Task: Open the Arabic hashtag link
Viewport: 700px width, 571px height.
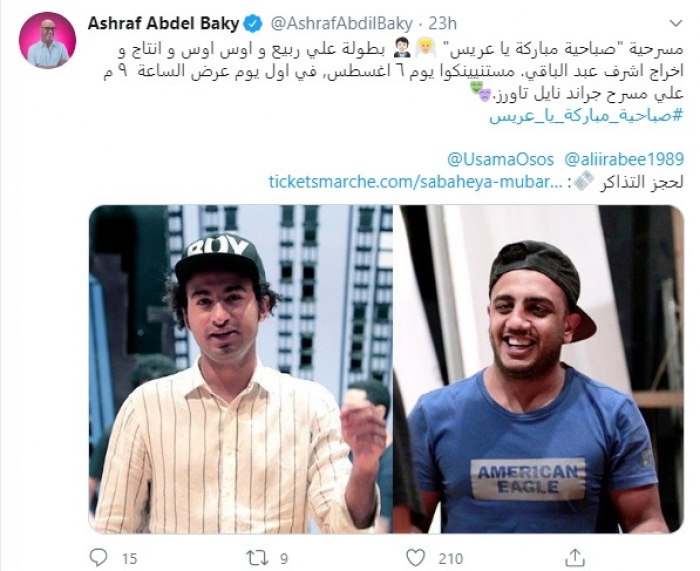Action: (x=586, y=115)
